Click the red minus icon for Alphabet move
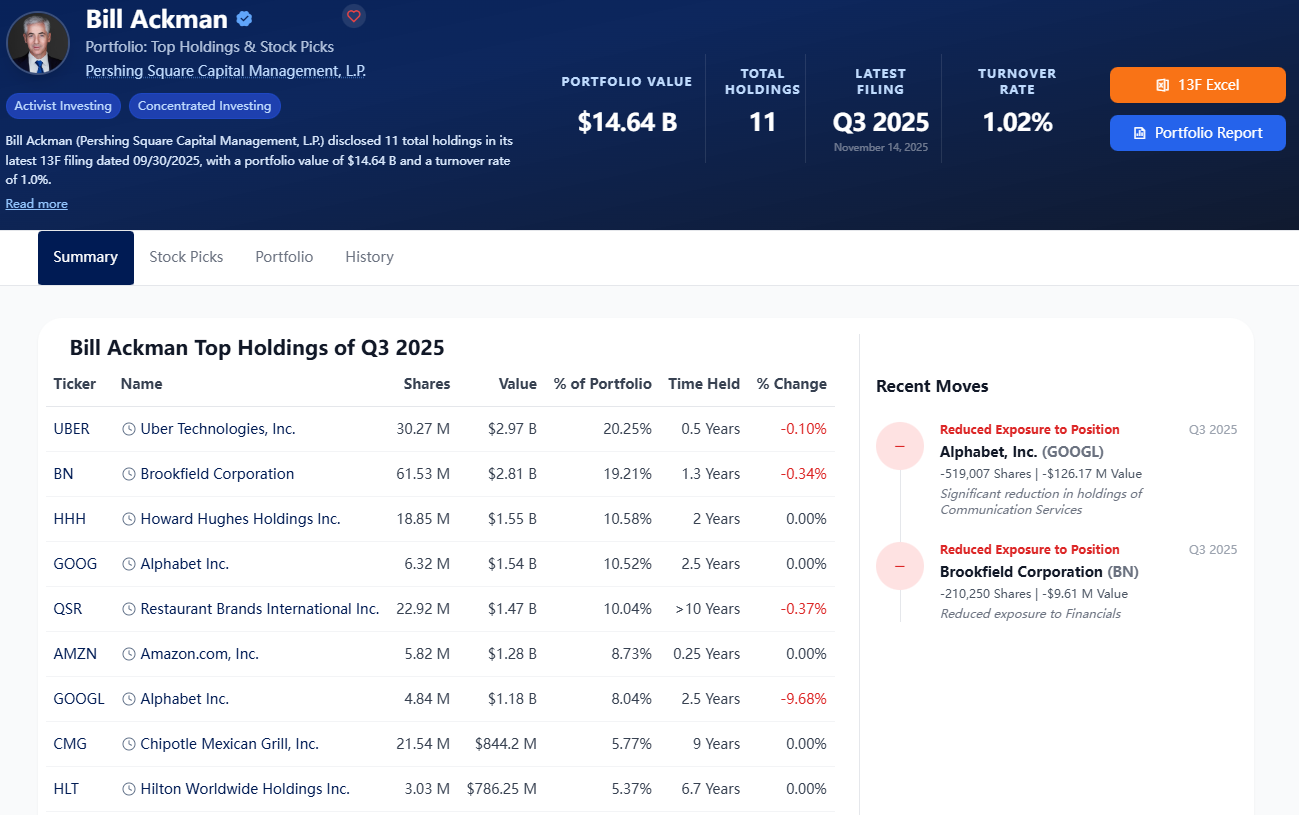 tap(900, 446)
